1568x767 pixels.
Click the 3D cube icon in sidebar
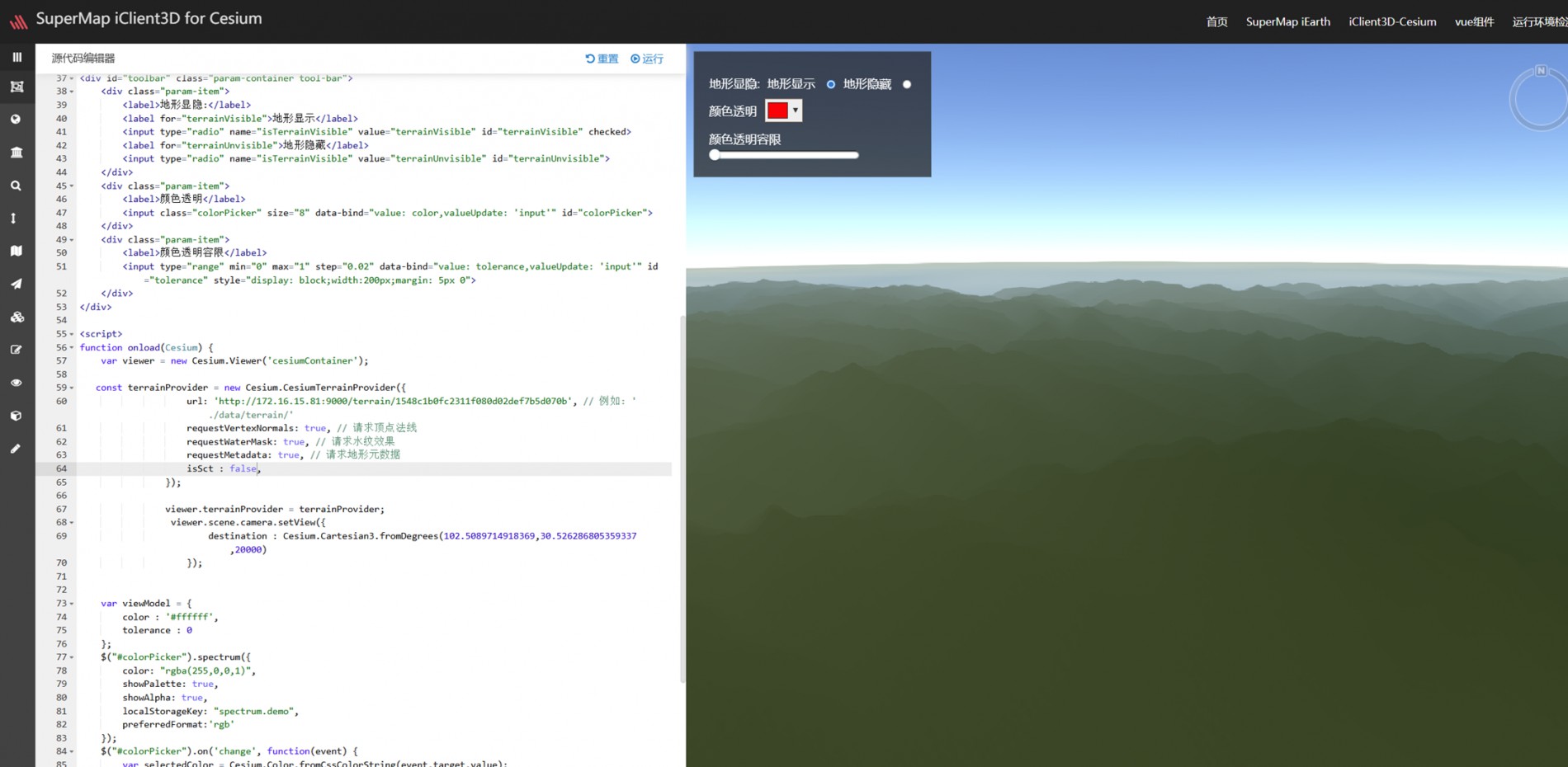[16, 416]
